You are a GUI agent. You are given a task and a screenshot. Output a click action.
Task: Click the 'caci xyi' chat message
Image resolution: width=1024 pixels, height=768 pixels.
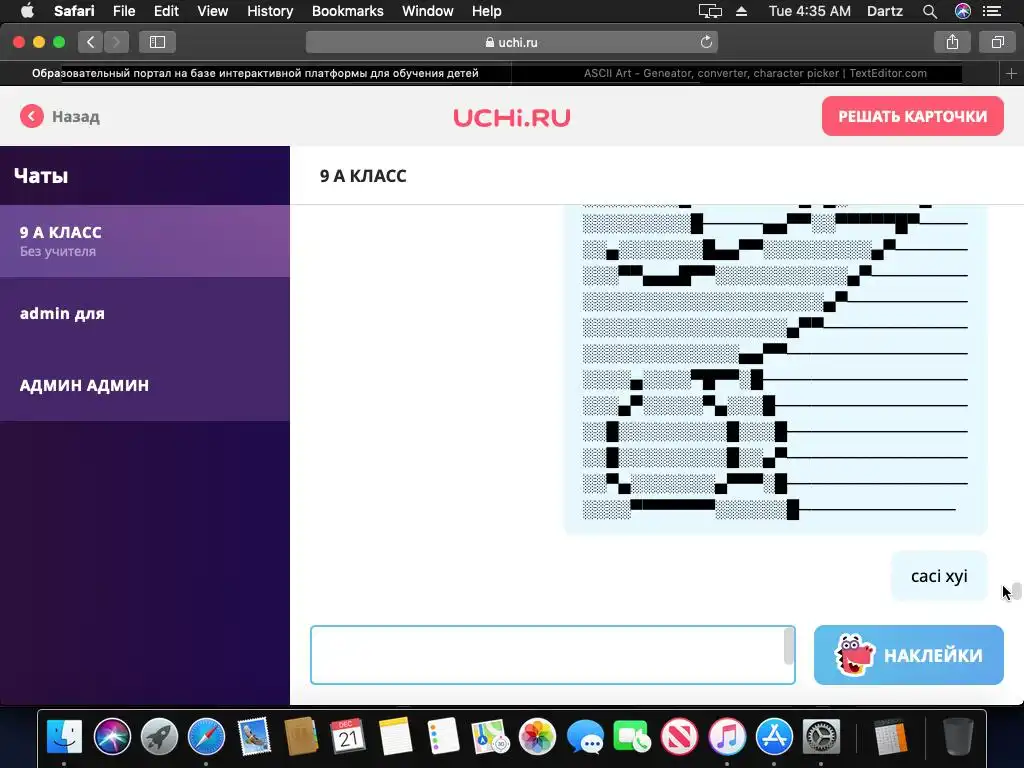(939, 576)
